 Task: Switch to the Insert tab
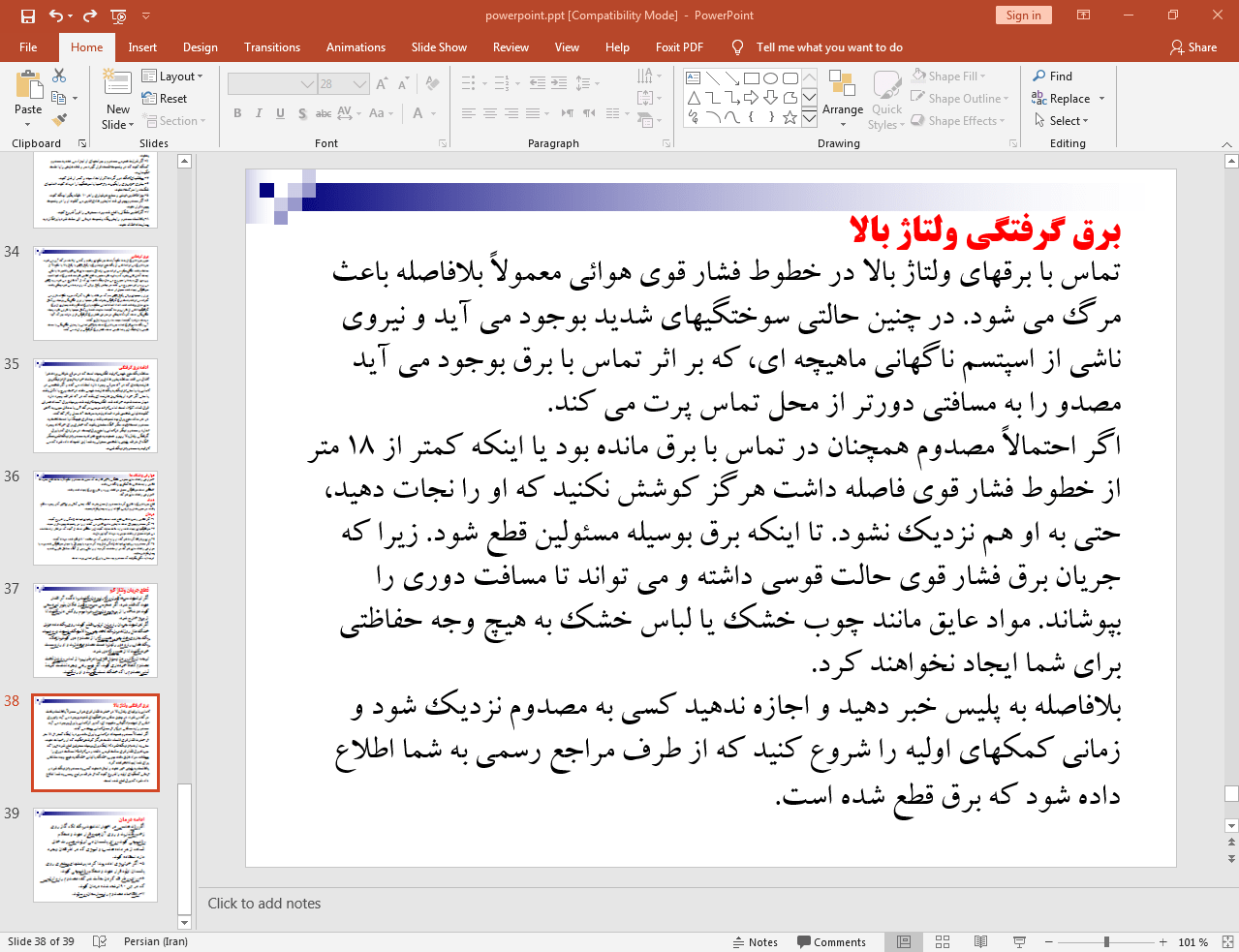(x=142, y=46)
